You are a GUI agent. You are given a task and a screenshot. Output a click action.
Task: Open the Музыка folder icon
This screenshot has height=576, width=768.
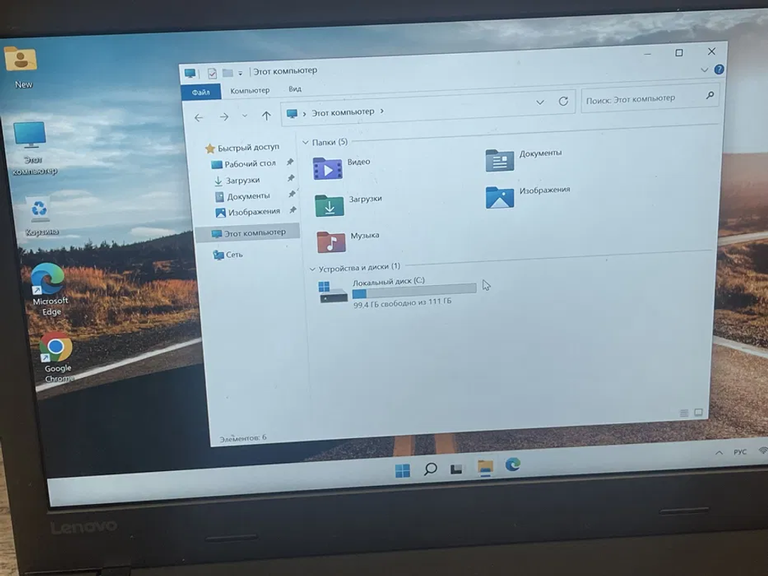[x=331, y=241]
